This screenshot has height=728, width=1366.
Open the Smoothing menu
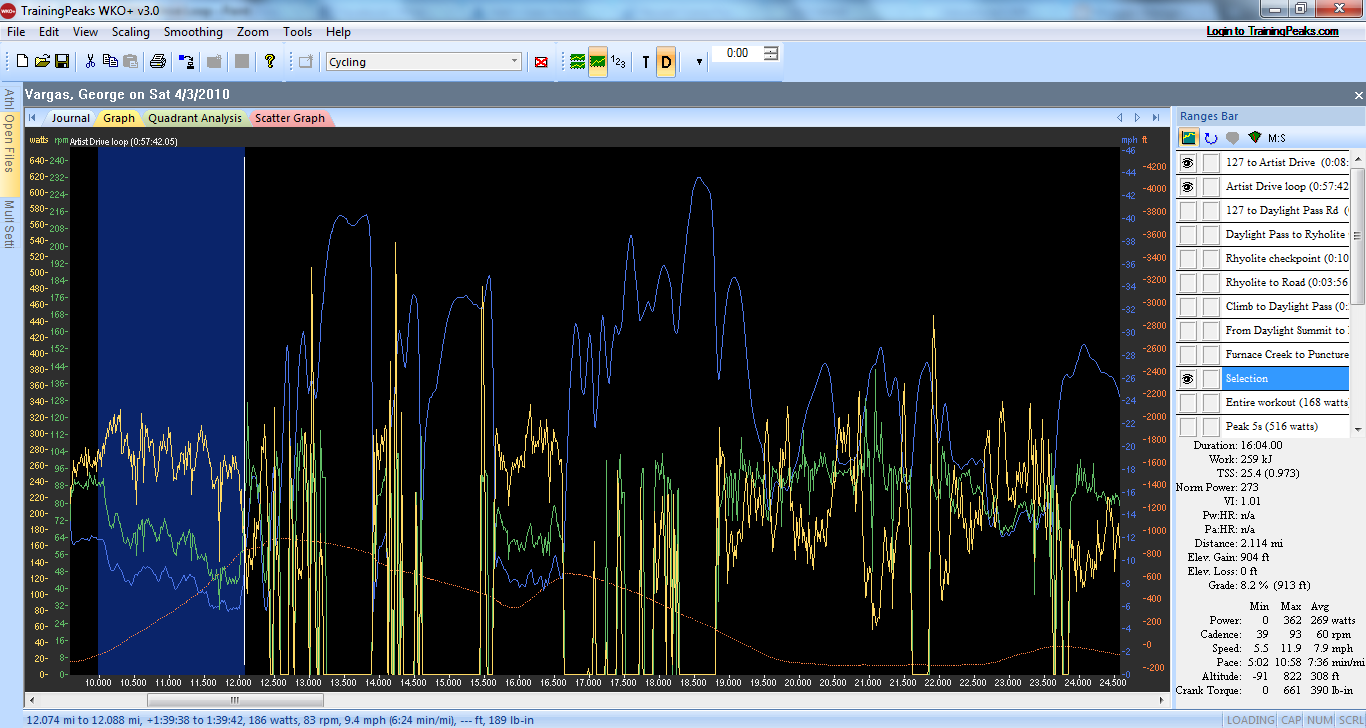[193, 32]
